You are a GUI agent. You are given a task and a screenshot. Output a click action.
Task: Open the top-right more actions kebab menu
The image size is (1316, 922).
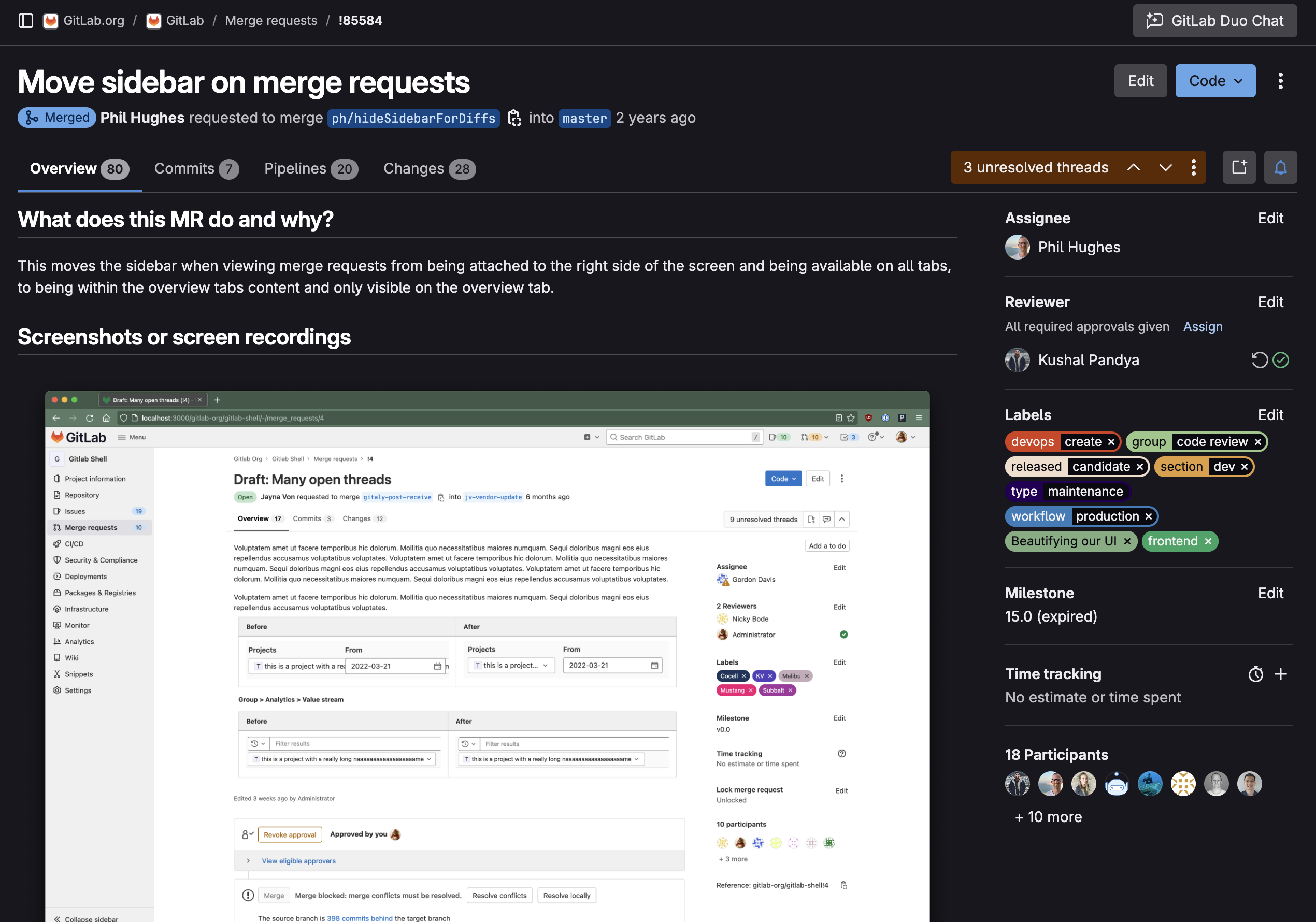pos(1280,81)
